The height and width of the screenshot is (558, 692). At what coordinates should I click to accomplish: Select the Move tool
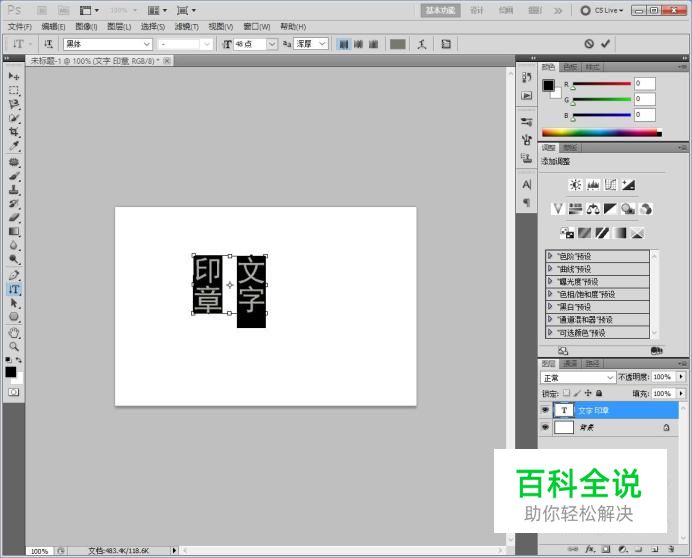(x=14, y=76)
